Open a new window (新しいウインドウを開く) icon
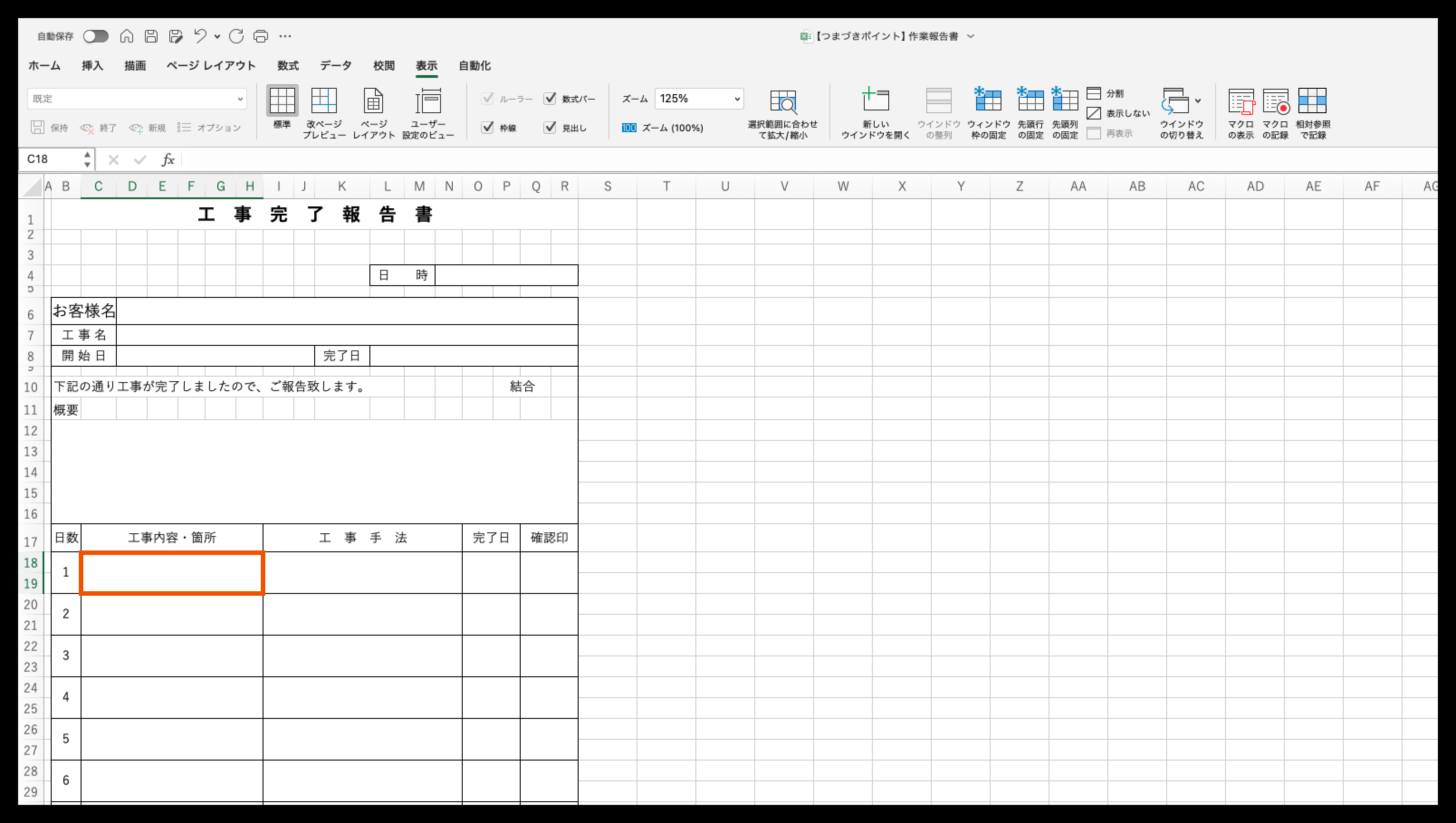This screenshot has height=823, width=1456. [875, 100]
